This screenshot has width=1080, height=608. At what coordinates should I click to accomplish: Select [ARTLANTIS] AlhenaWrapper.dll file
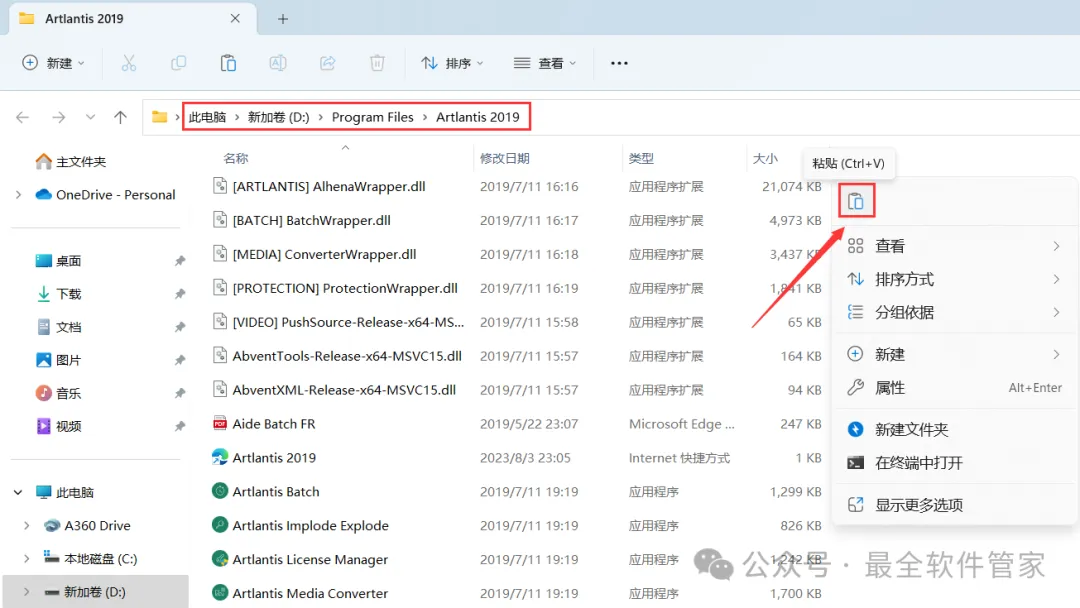(329, 187)
